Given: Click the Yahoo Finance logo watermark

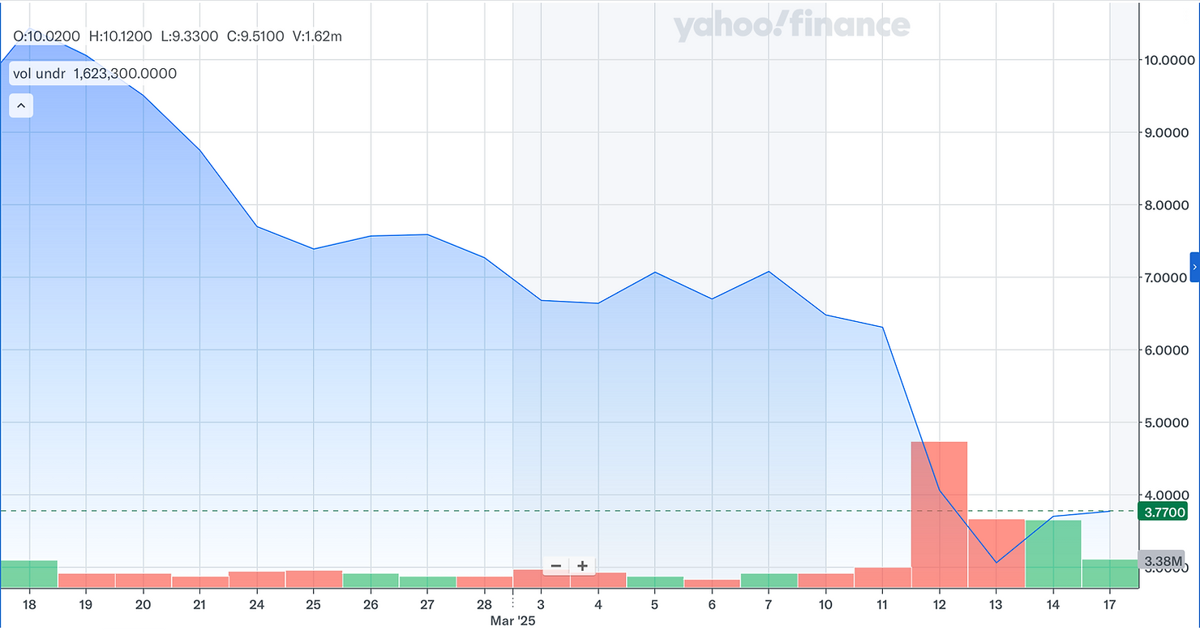Looking at the screenshot, I should pyautogui.click(x=791, y=26).
